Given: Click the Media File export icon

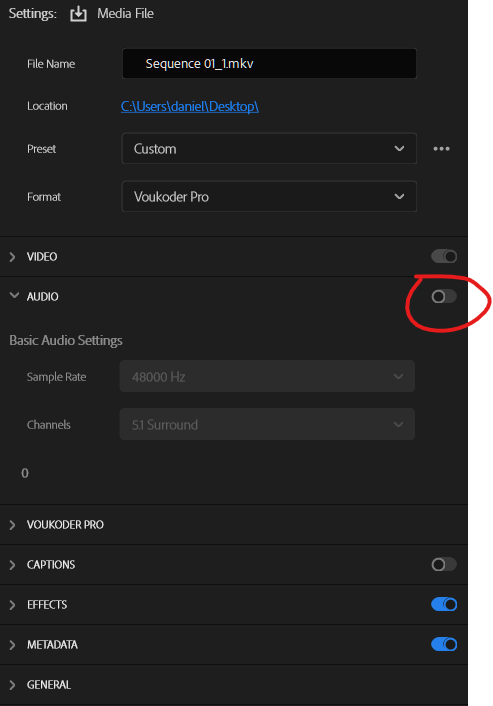Looking at the screenshot, I should pyautogui.click(x=78, y=14).
